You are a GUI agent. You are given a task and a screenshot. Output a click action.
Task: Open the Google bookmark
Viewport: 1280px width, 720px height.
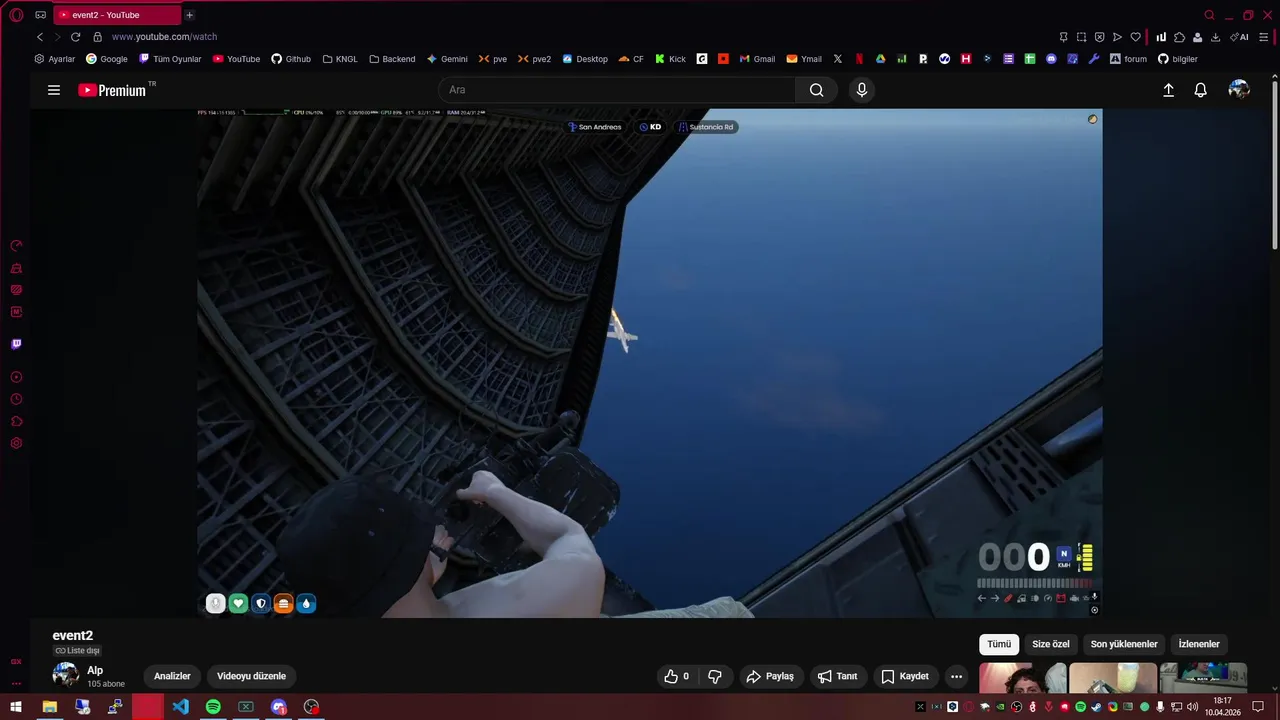(x=106, y=59)
